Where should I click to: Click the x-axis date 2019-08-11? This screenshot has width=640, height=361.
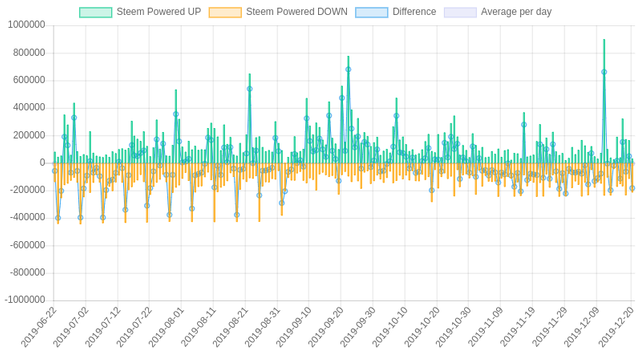coord(198,327)
